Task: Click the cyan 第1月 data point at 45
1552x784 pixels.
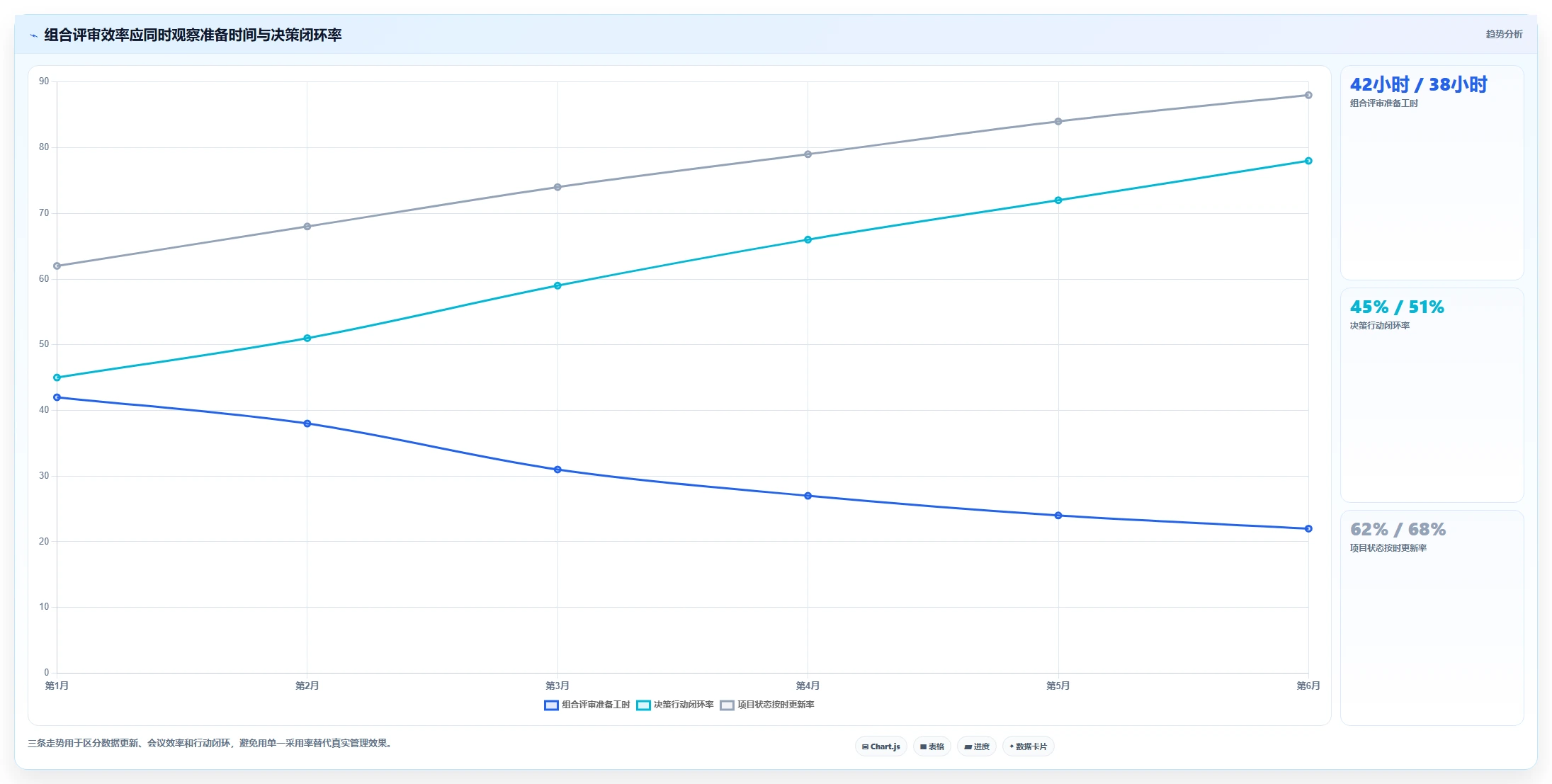Action: point(57,377)
